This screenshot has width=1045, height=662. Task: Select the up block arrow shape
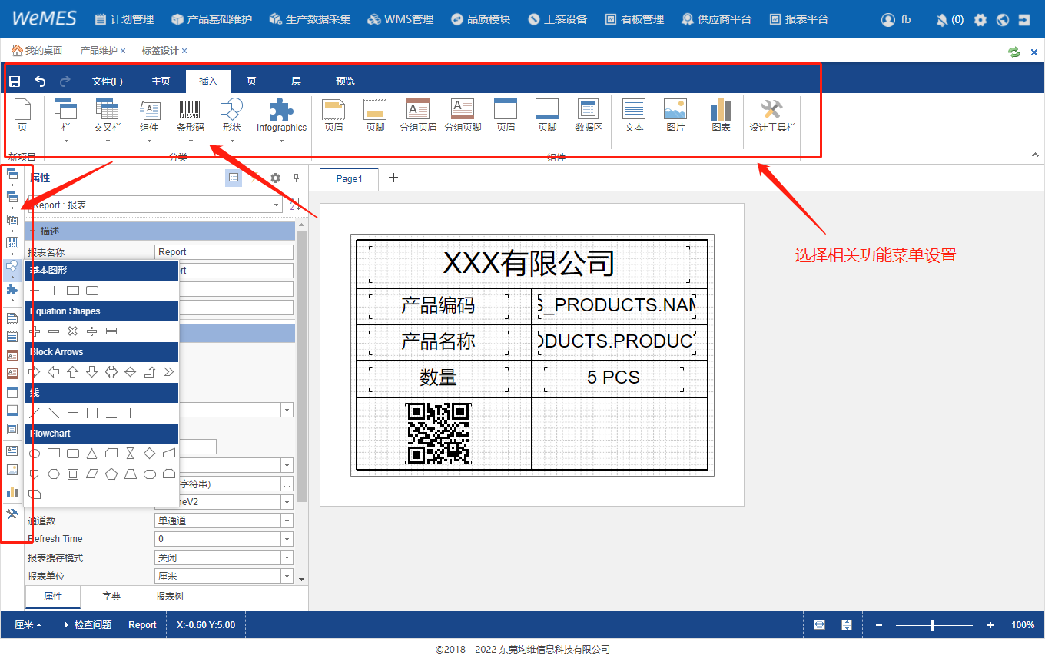[x=72, y=372]
